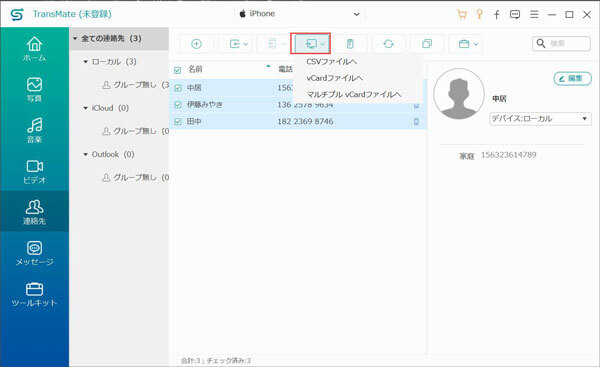The width and height of the screenshot is (600, 367).
Task: Open the import contacts toolbar button
Action: [x=235, y=44]
